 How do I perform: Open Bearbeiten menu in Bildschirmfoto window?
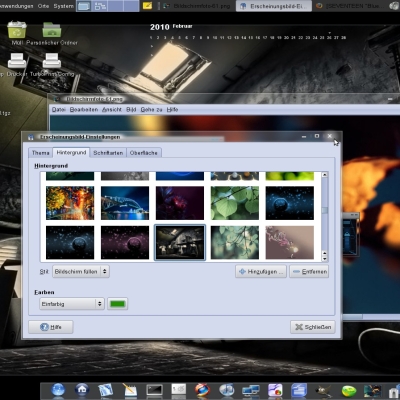(x=84, y=110)
